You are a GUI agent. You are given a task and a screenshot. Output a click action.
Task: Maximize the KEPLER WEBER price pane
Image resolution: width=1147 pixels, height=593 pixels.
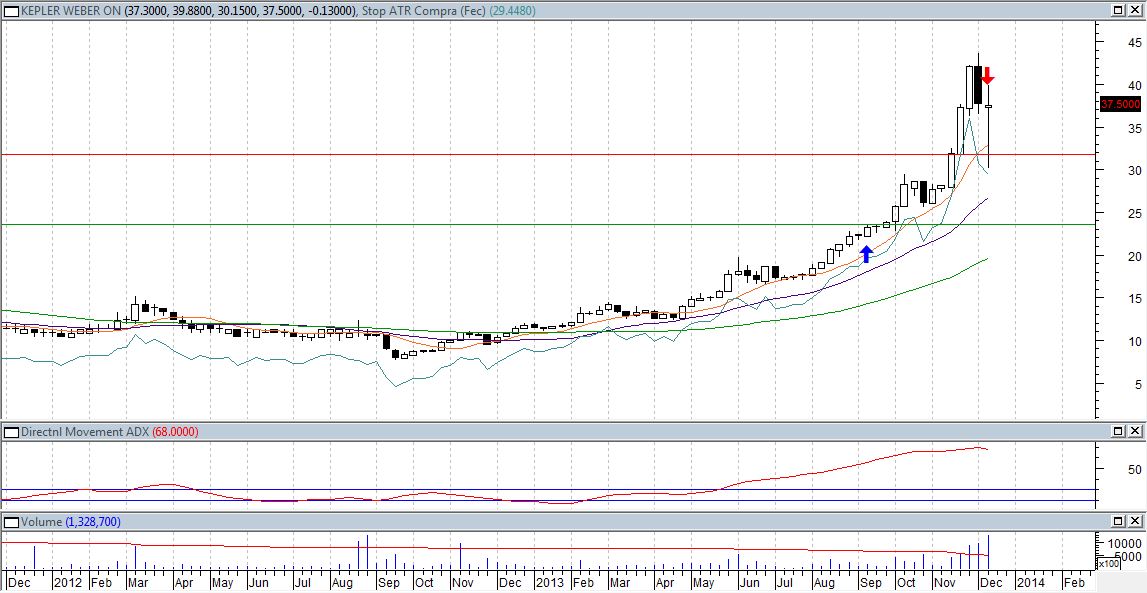pyautogui.click(x=1119, y=9)
